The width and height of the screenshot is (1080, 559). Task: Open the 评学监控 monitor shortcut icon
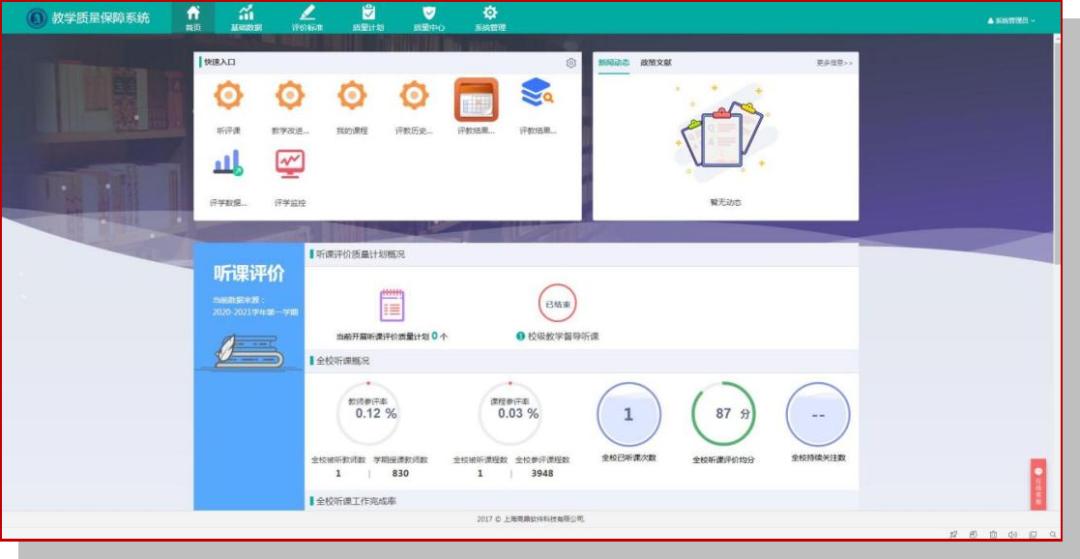(x=290, y=164)
